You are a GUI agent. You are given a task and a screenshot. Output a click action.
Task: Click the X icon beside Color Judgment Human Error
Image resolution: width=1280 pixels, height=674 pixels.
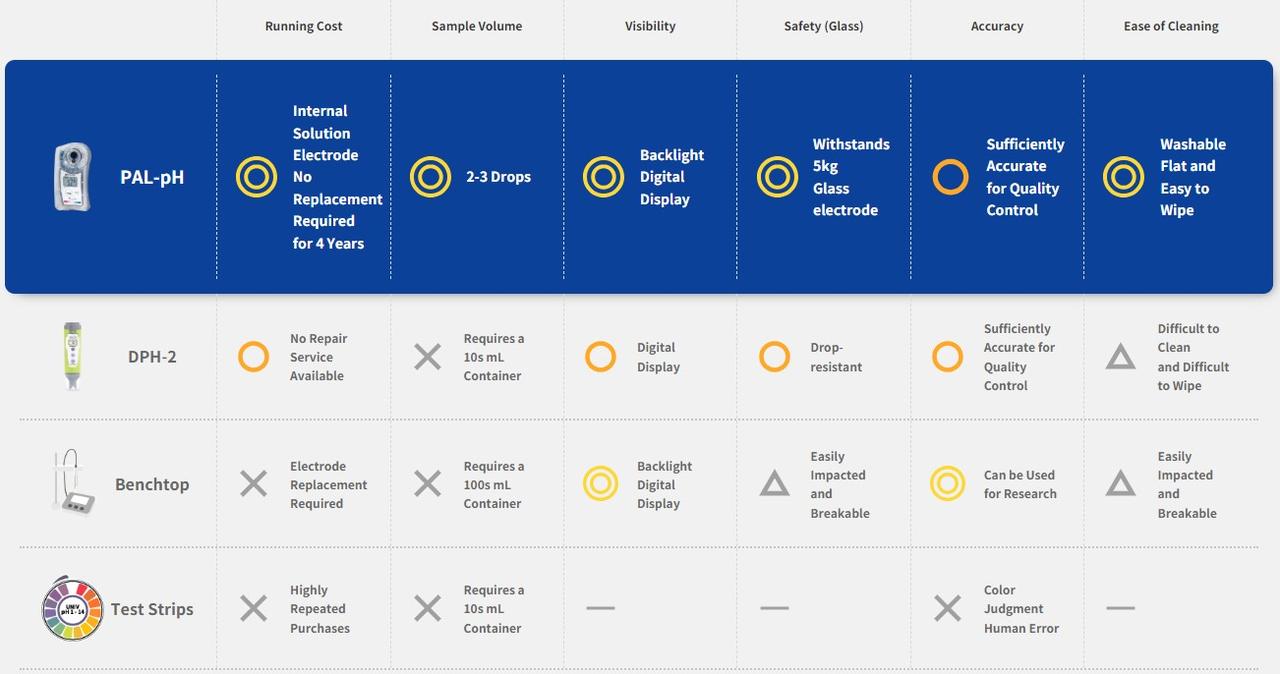click(x=947, y=608)
